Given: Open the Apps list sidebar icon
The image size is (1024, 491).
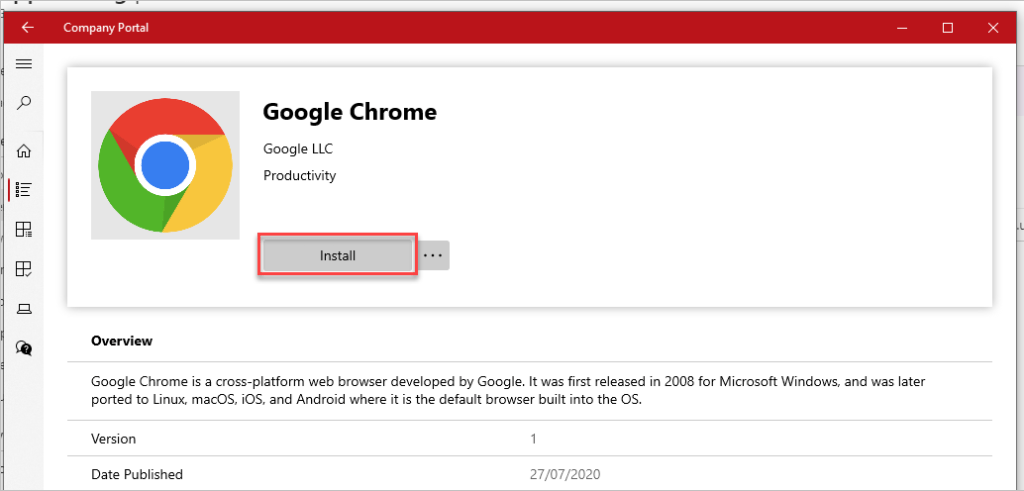Looking at the screenshot, I should (24, 190).
